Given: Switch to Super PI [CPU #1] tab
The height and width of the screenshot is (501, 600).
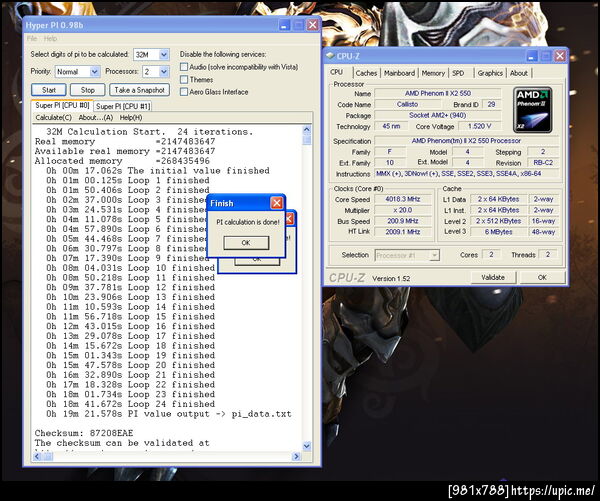Looking at the screenshot, I should [123, 106].
